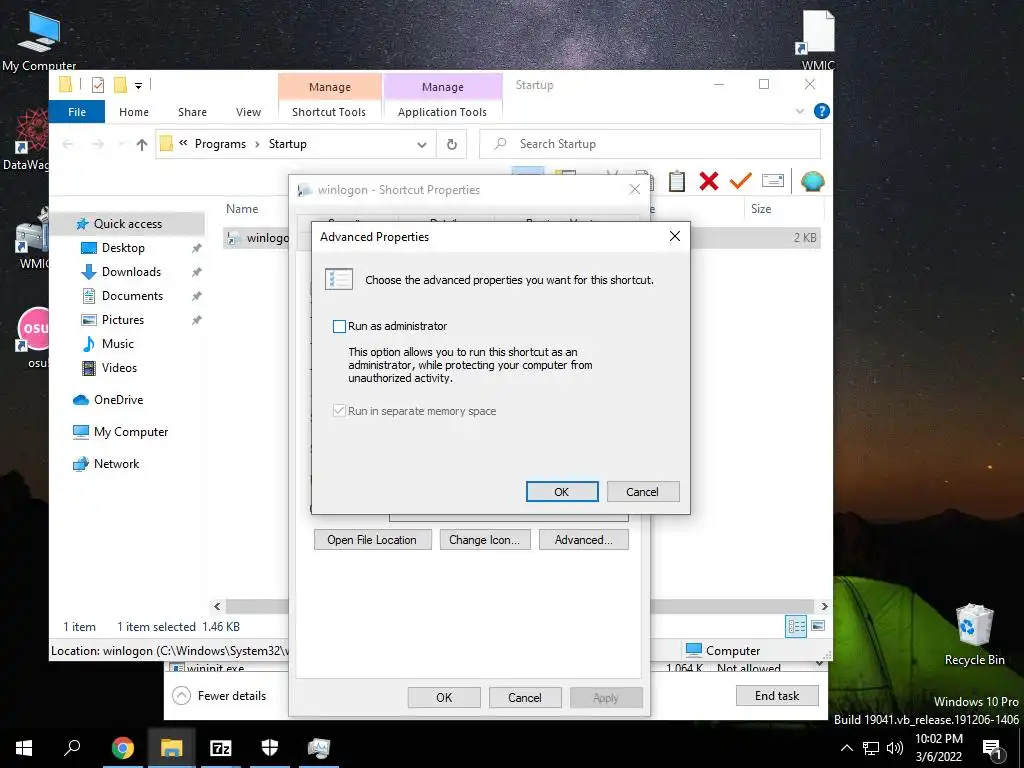The height and width of the screenshot is (768, 1024).
Task: Click the Change Icon... button
Action: pyautogui.click(x=485, y=540)
